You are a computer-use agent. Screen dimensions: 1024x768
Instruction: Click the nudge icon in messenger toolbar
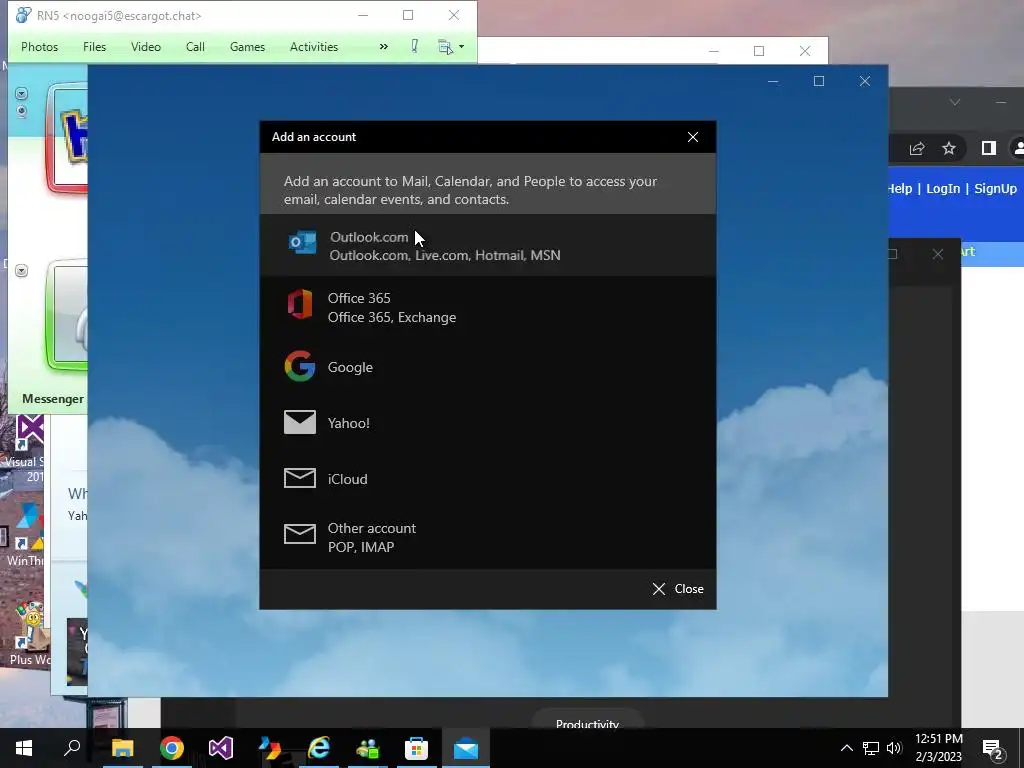point(414,46)
